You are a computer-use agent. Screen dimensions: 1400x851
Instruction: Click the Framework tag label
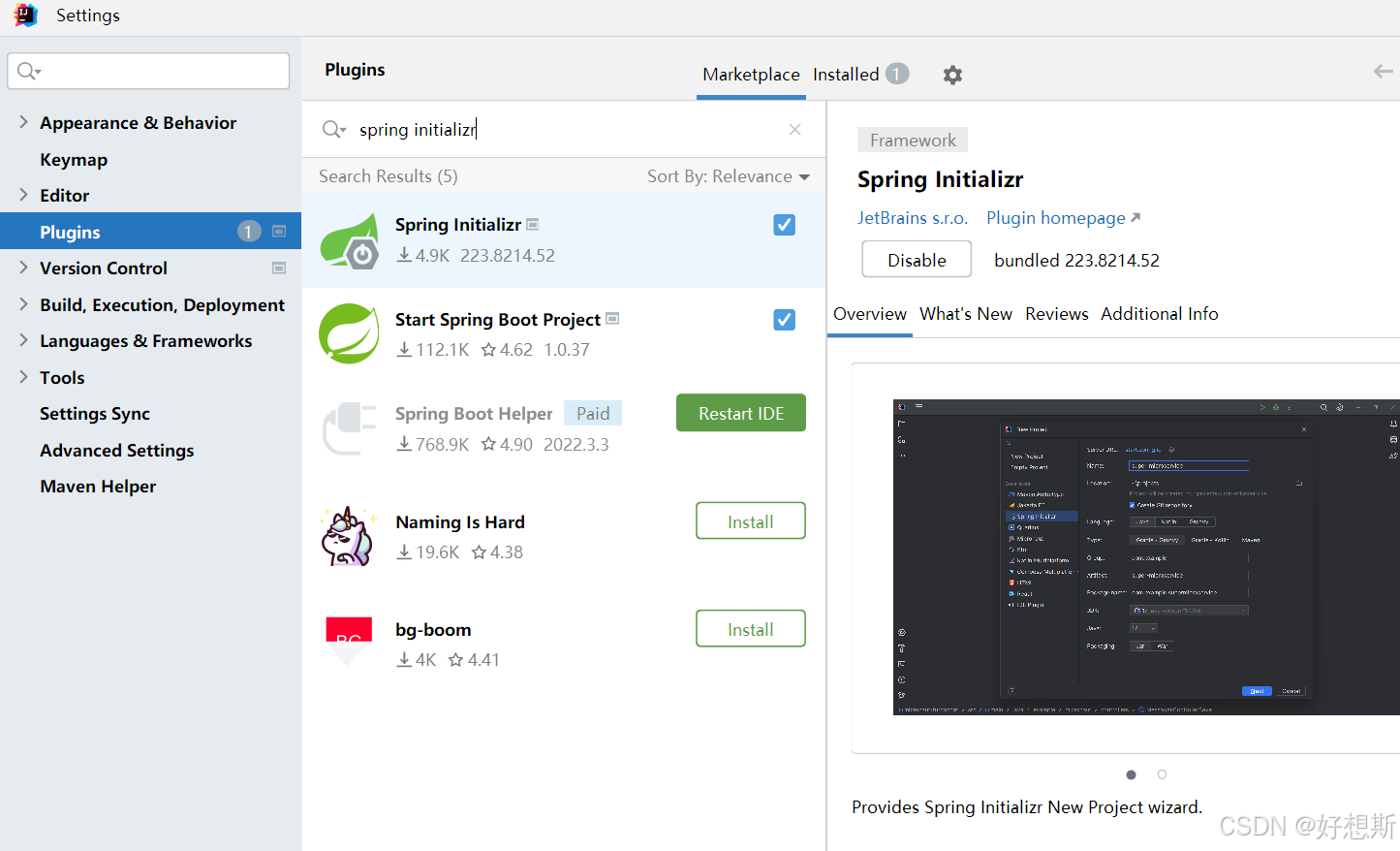click(x=913, y=141)
